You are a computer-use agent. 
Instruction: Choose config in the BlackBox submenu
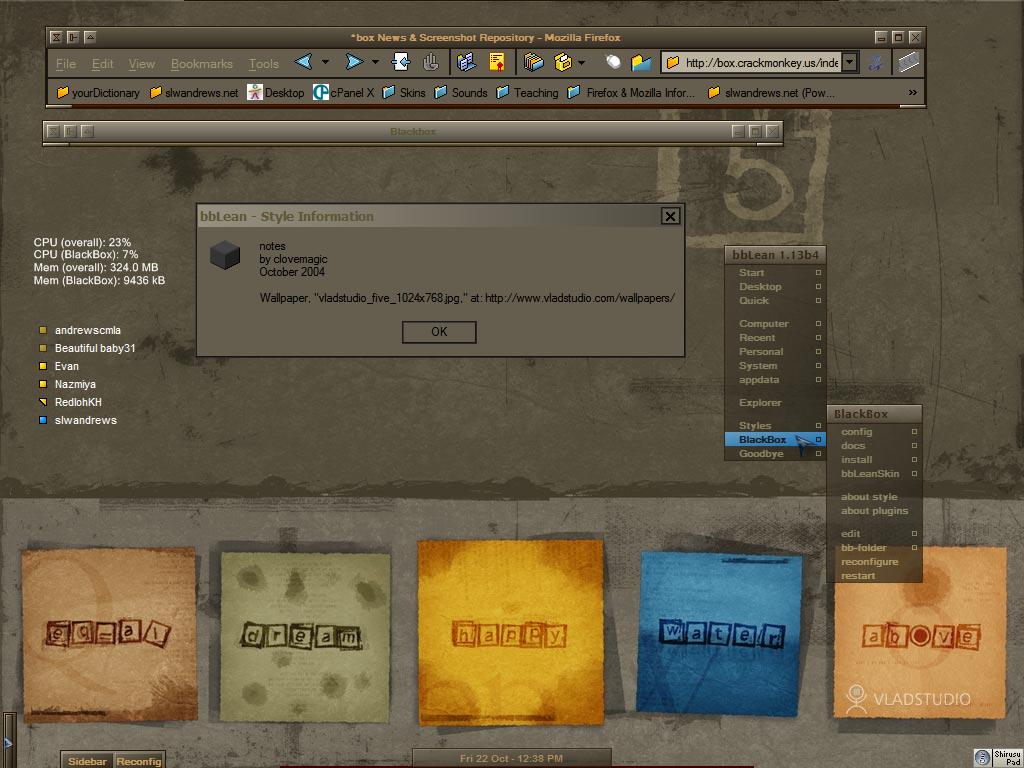(874, 432)
